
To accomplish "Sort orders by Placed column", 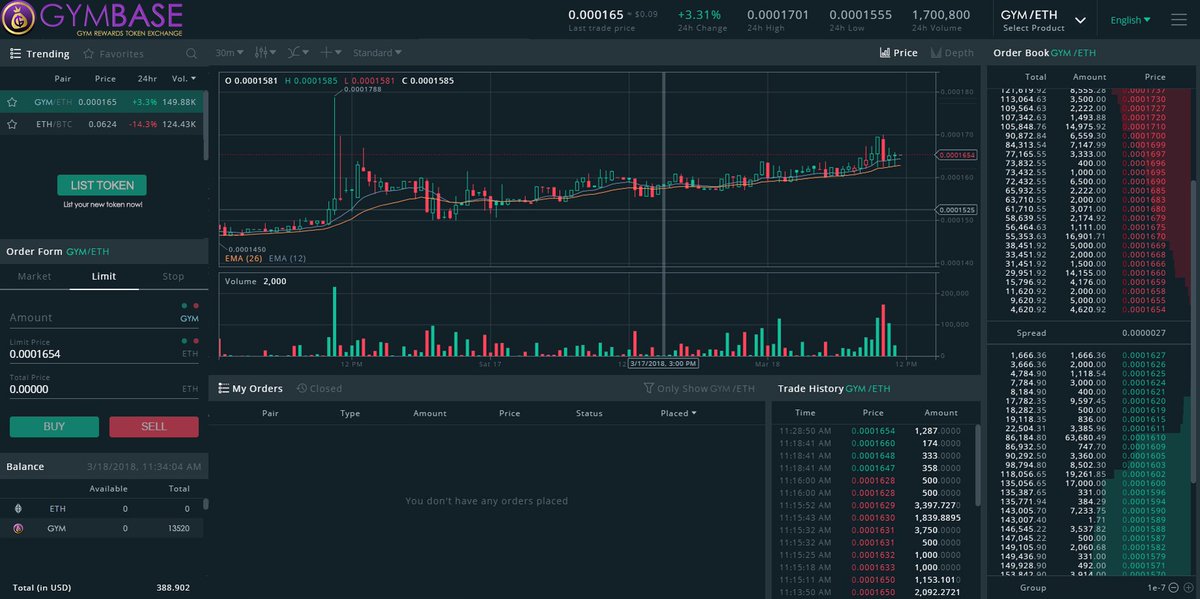I will pos(679,413).
